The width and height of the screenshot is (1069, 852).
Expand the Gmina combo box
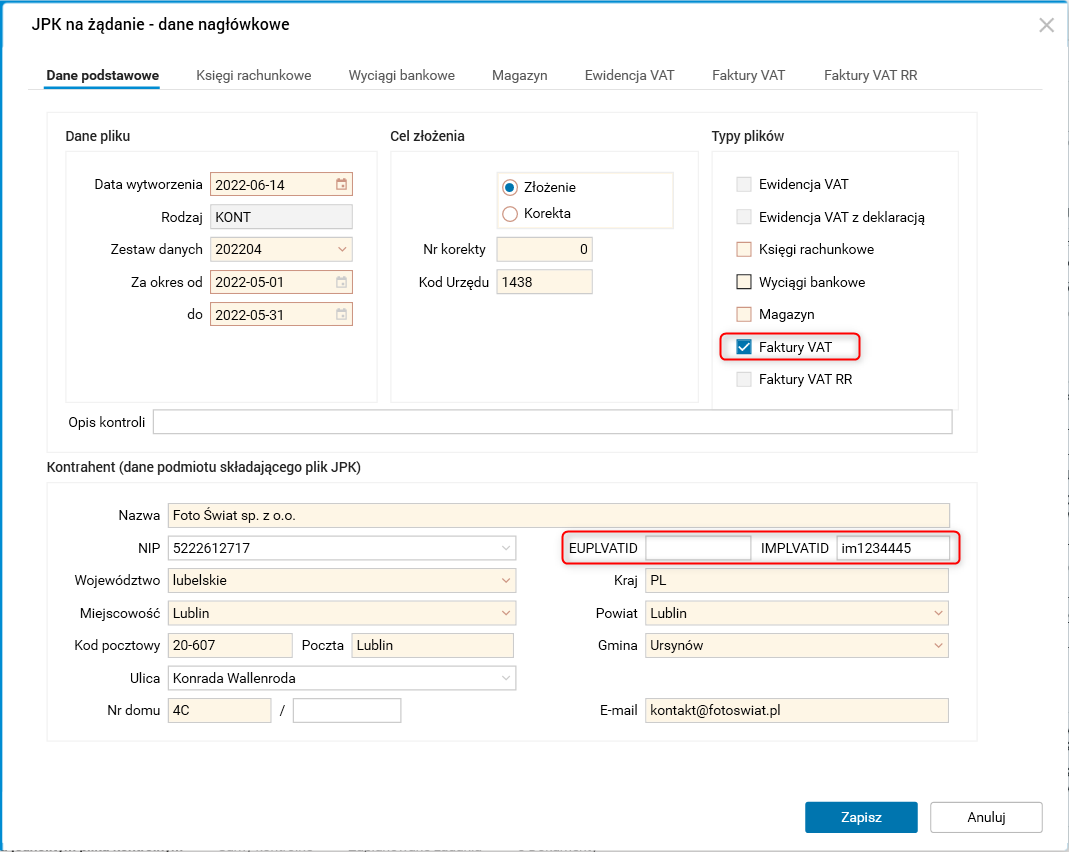pos(938,645)
